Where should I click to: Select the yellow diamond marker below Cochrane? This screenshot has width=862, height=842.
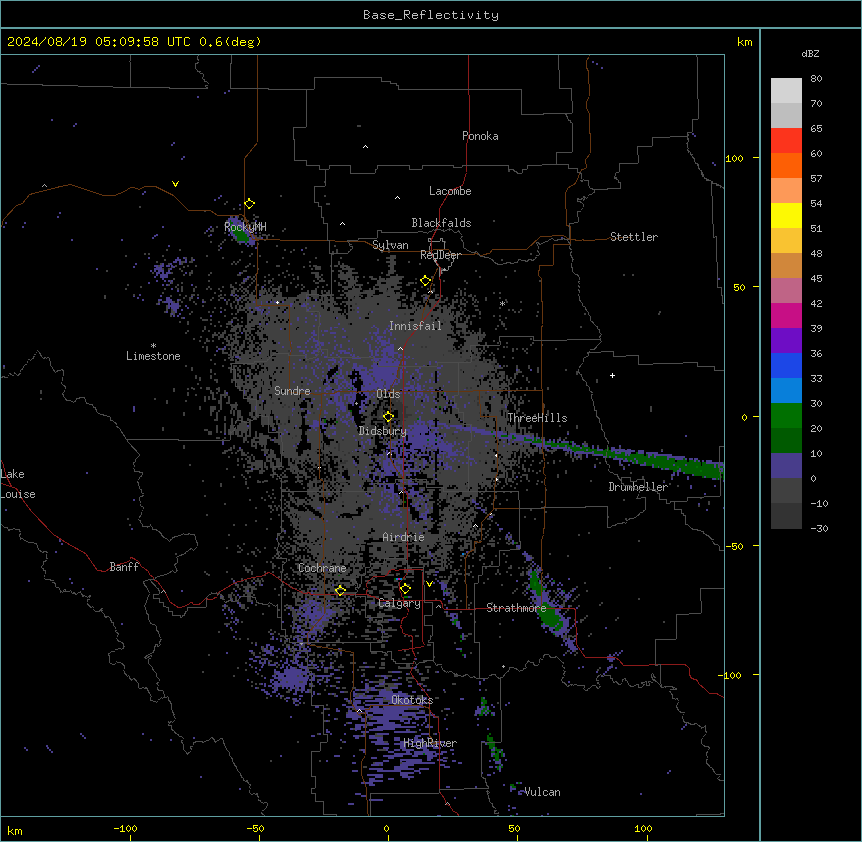click(x=340, y=590)
